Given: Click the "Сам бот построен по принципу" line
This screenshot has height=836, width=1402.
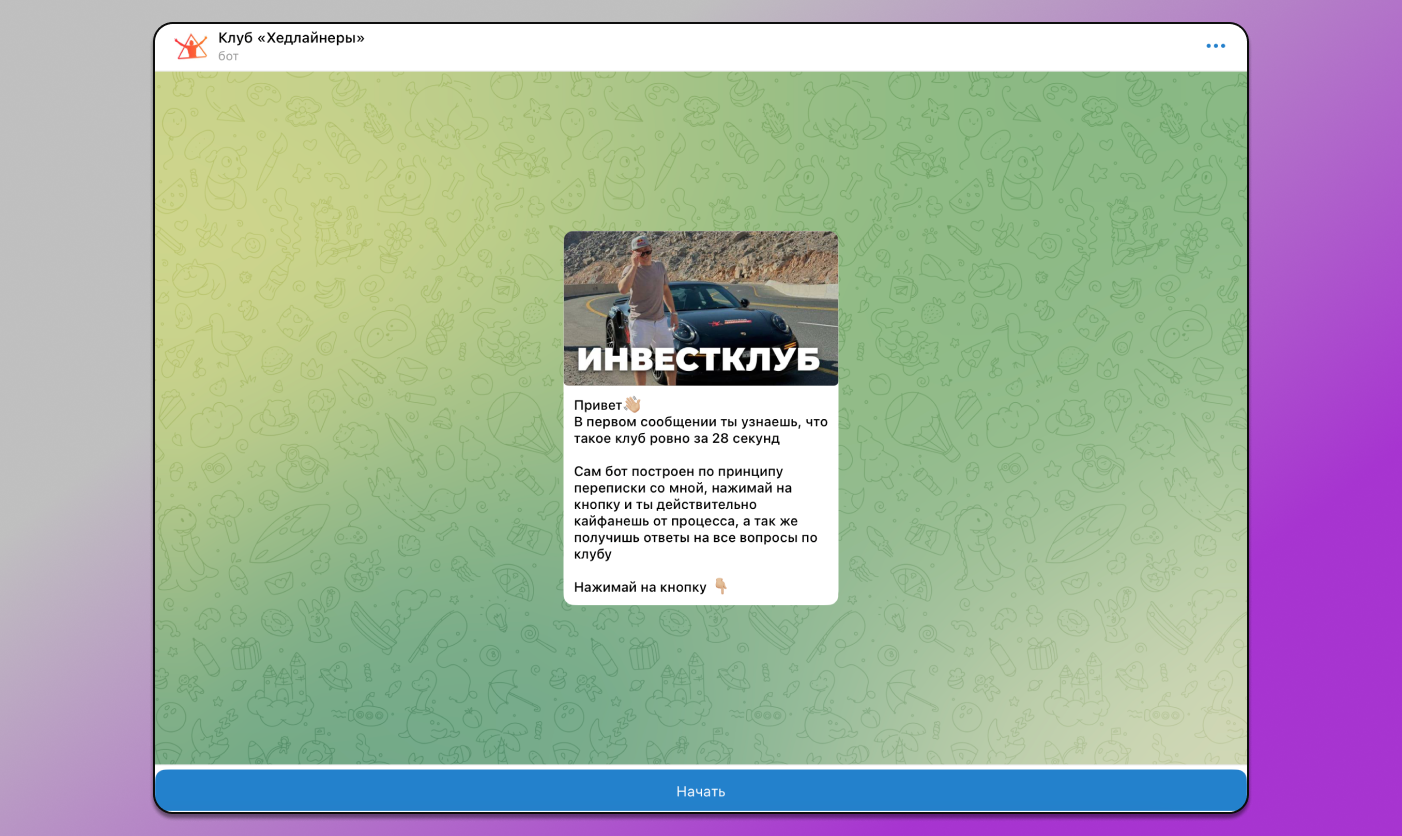Looking at the screenshot, I should point(678,471).
